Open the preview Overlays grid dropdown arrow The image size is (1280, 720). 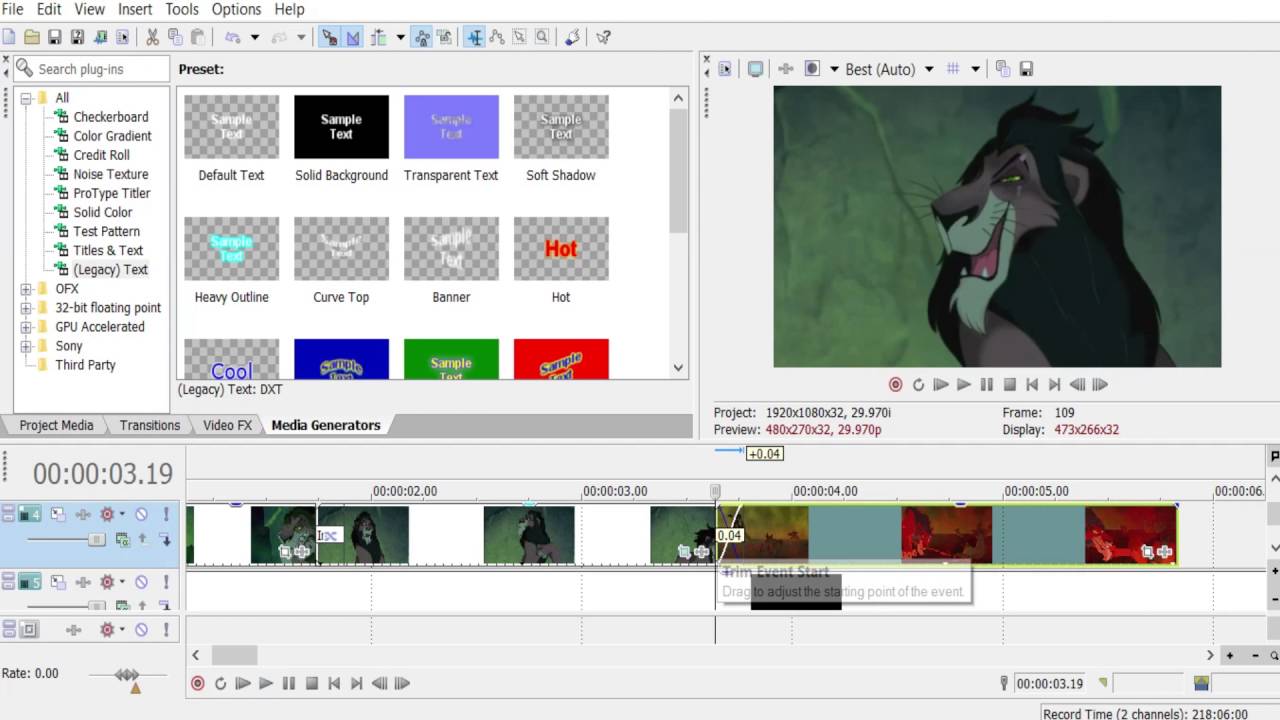975,69
